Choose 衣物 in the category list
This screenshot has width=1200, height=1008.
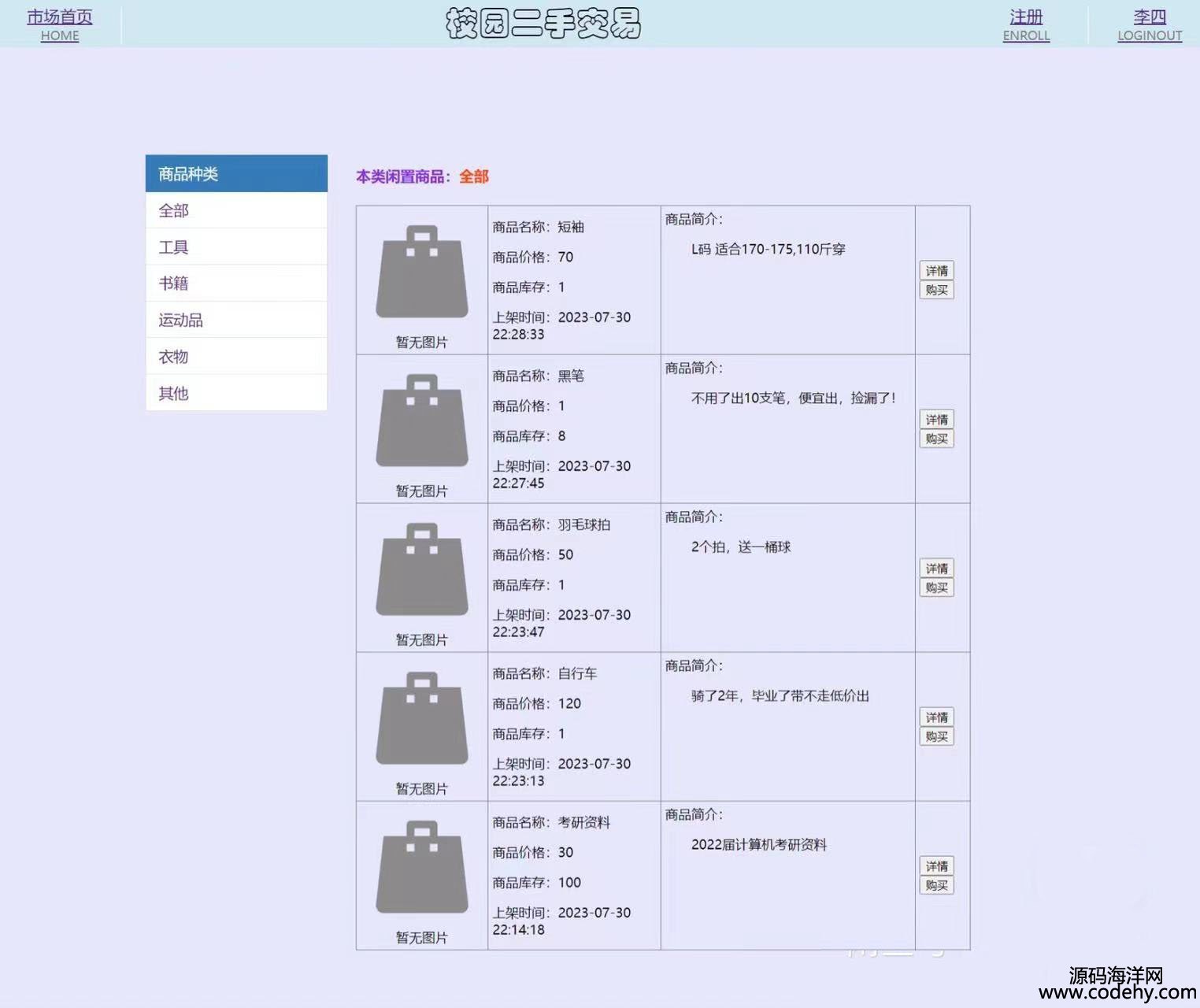tap(174, 357)
